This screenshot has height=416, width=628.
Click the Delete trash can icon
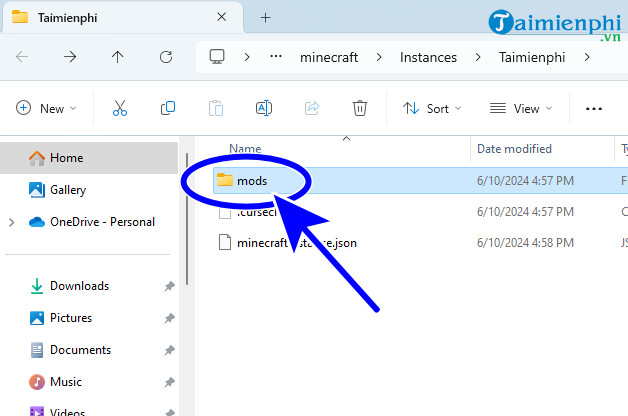click(x=360, y=108)
